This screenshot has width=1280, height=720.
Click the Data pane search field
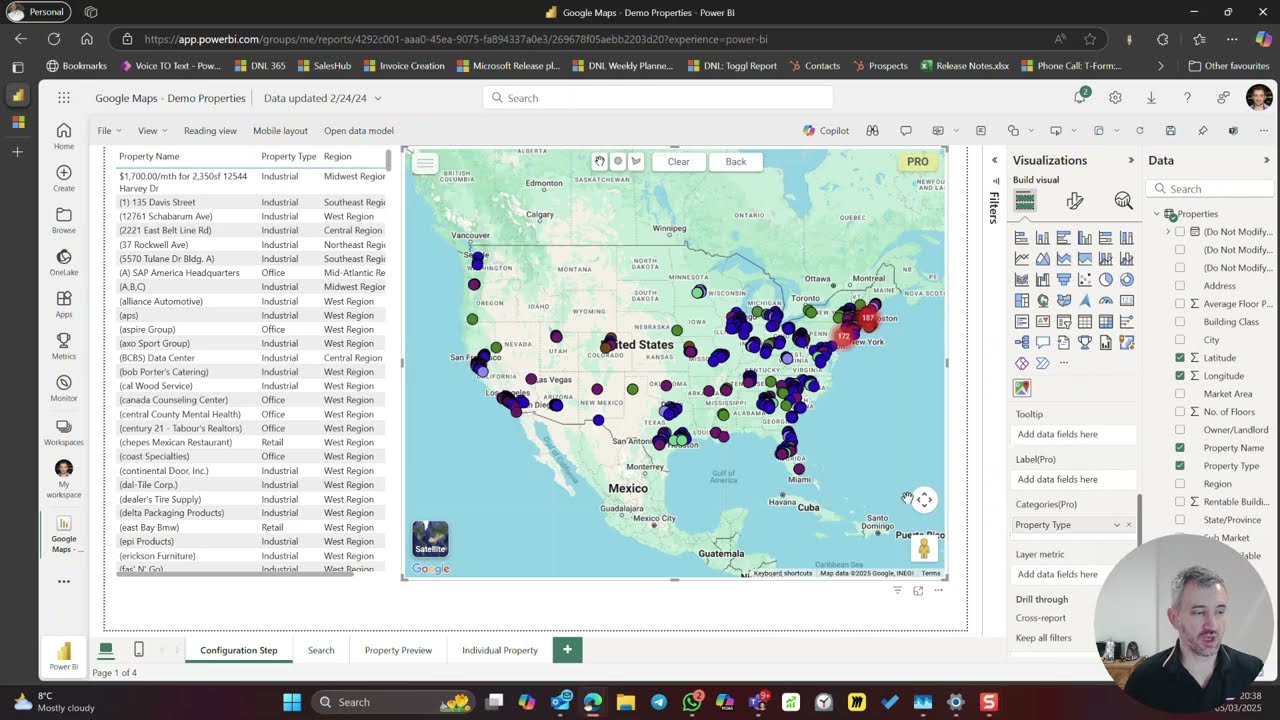tap(1209, 189)
